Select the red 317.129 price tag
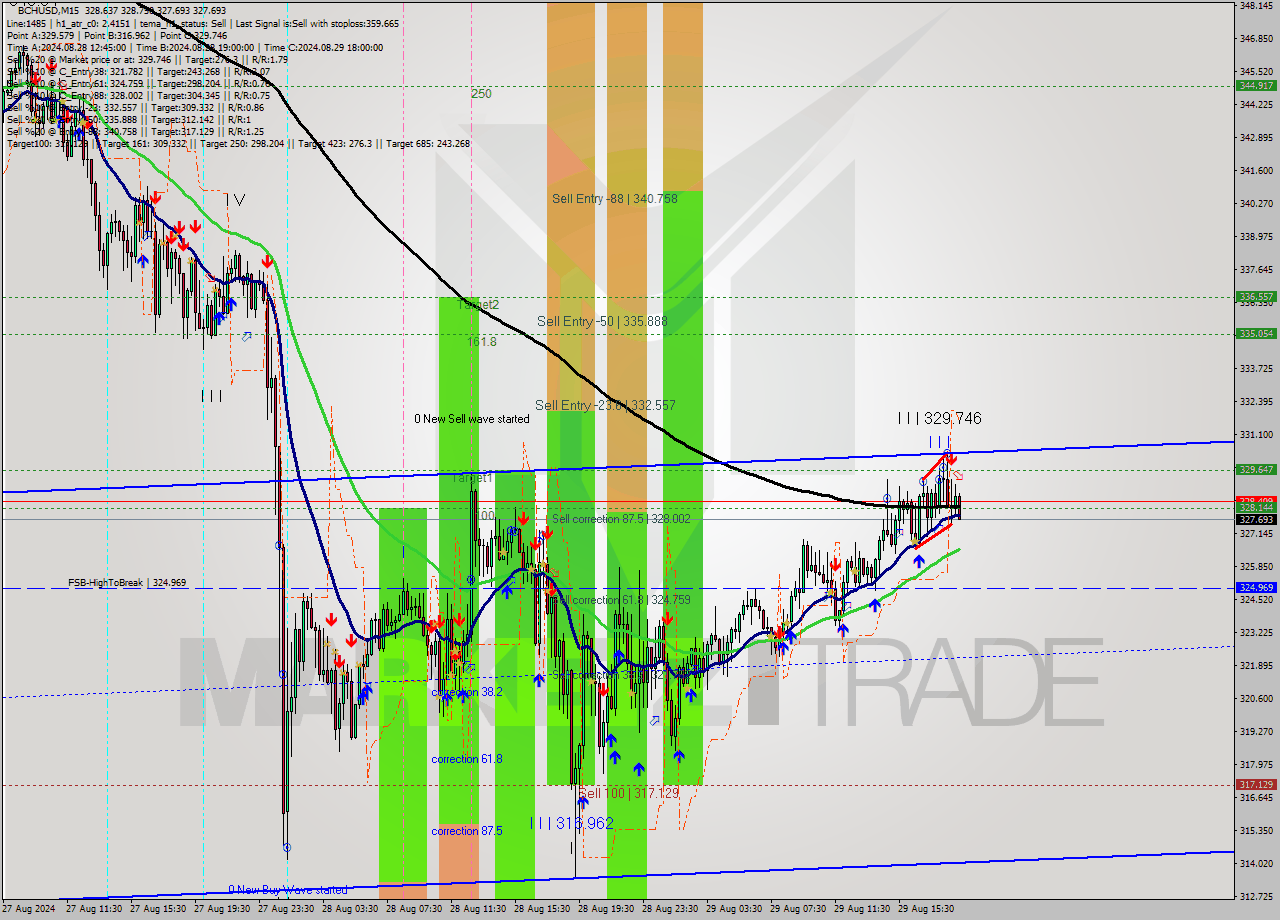This screenshot has width=1280, height=920. coord(1257,785)
